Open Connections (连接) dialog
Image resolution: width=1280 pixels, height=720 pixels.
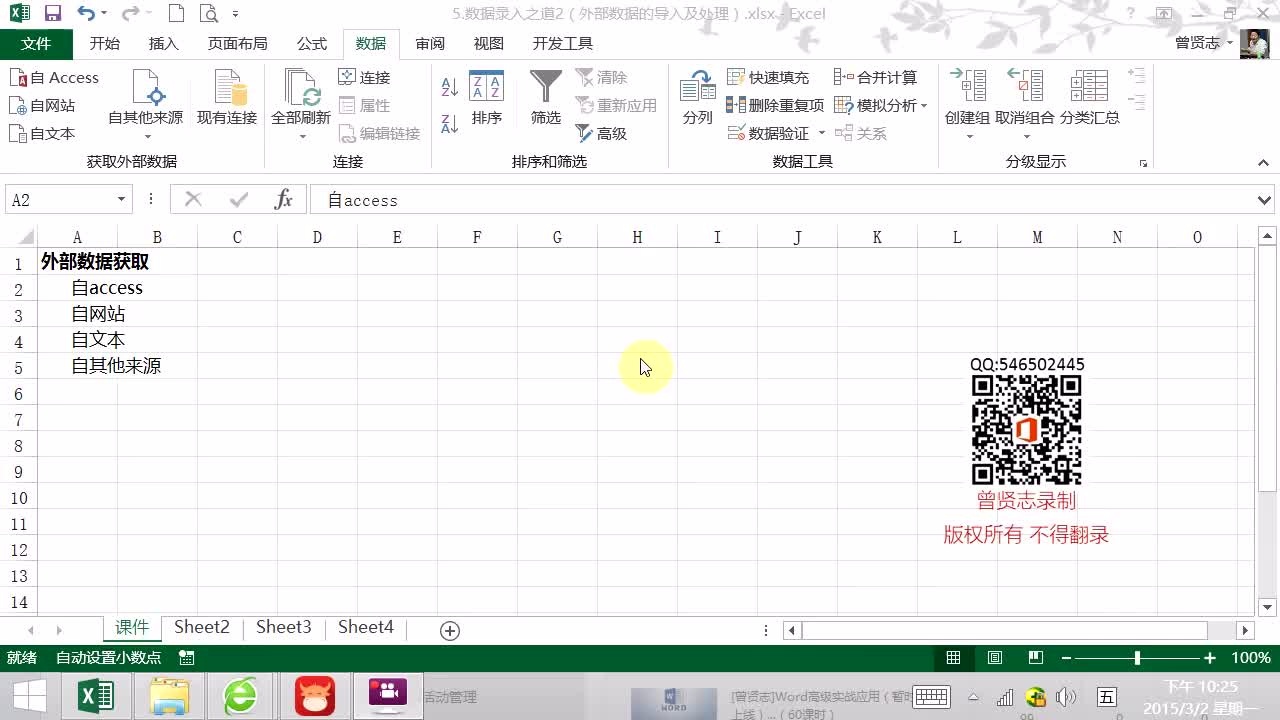(x=365, y=78)
